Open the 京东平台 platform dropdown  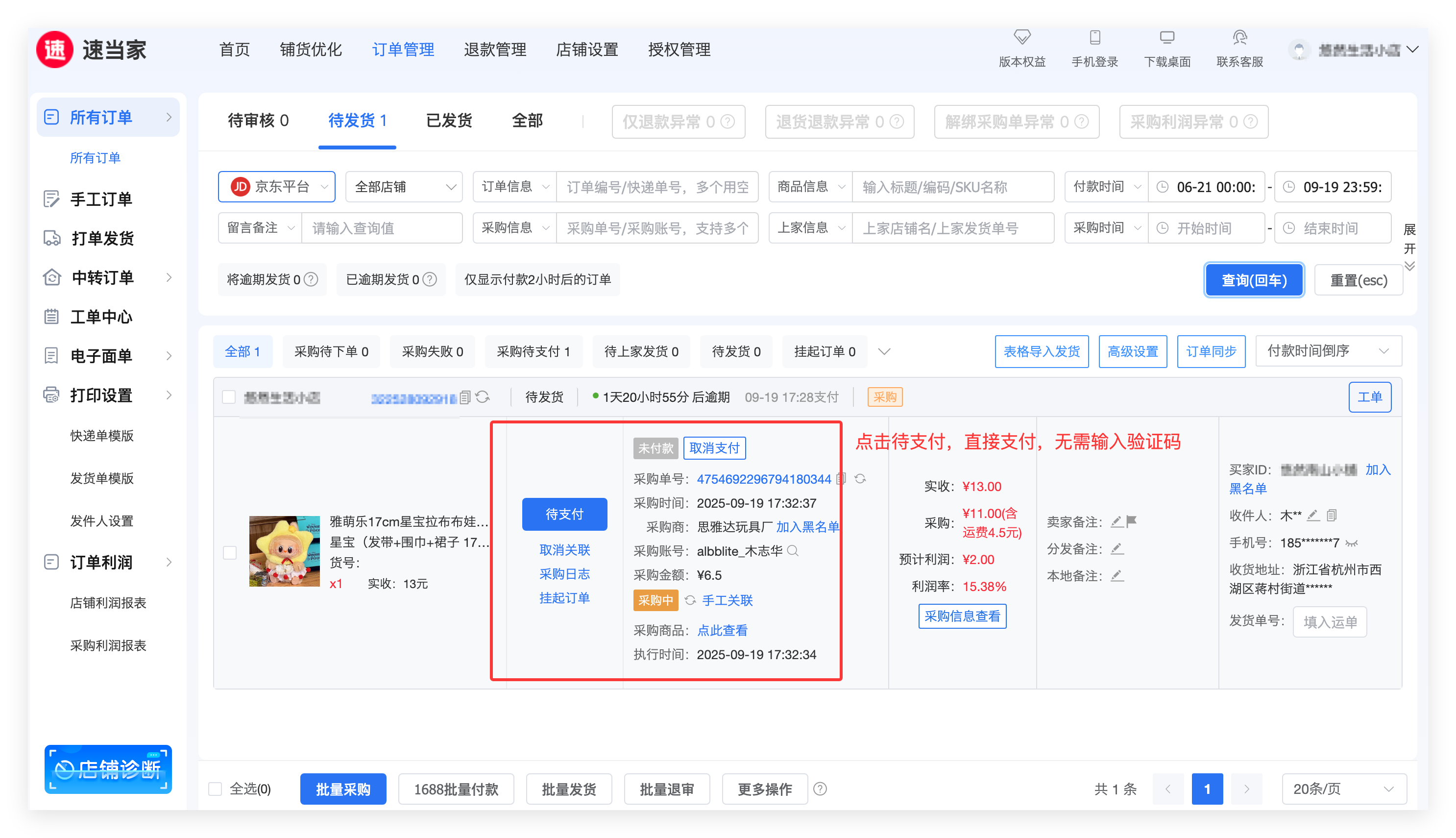coord(277,187)
